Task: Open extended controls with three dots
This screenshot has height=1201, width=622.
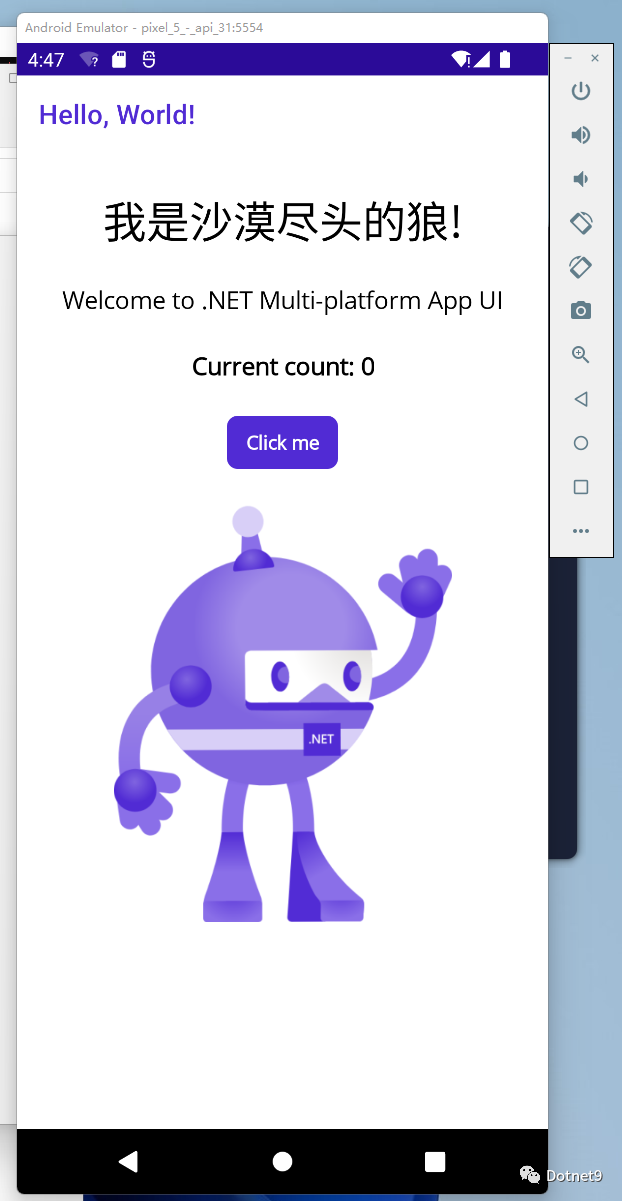Action: tap(581, 531)
